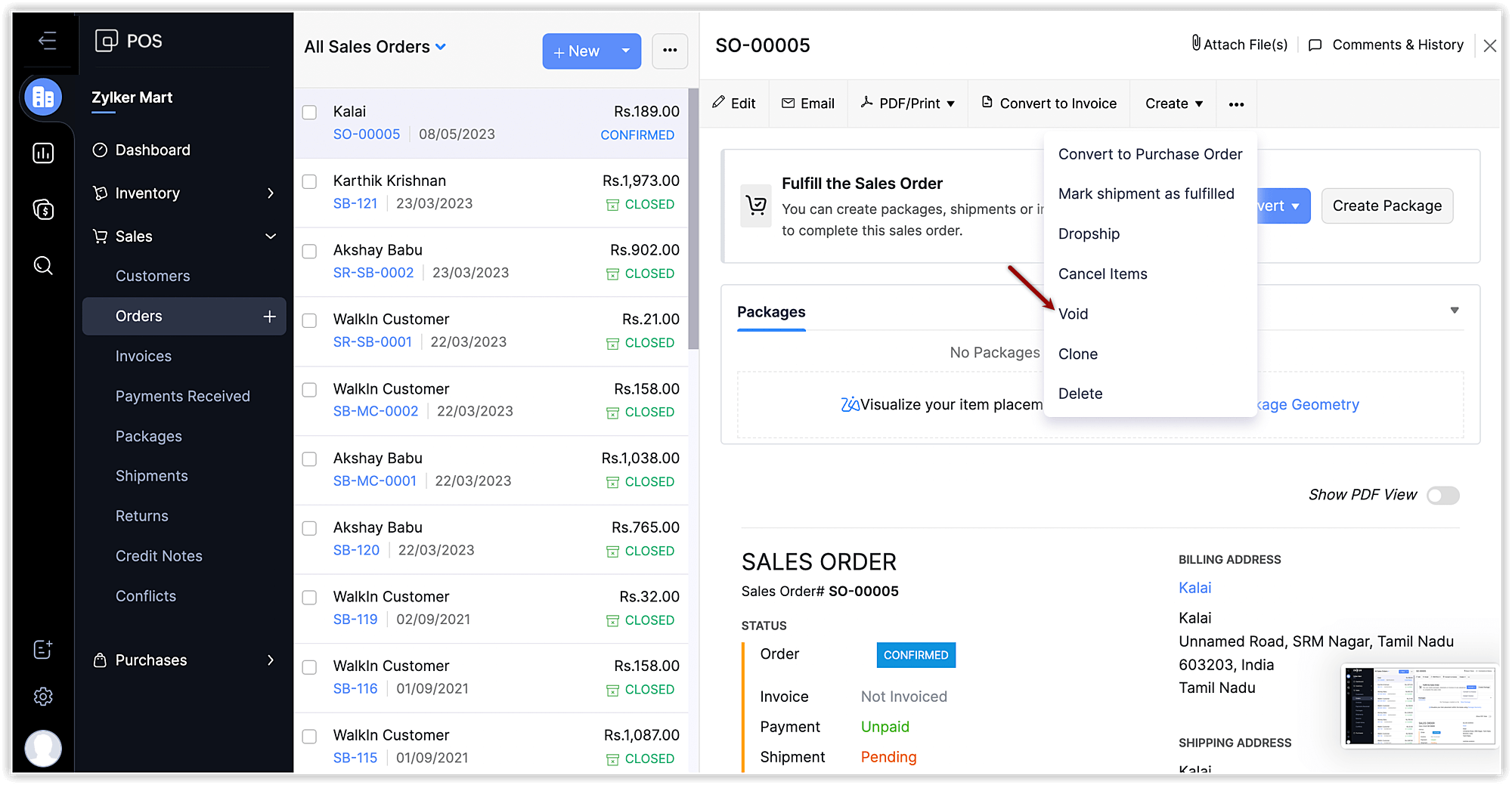Open the search magnifier icon in left rail
The width and height of the screenshot is (1512, 785).
coord(43,266)
